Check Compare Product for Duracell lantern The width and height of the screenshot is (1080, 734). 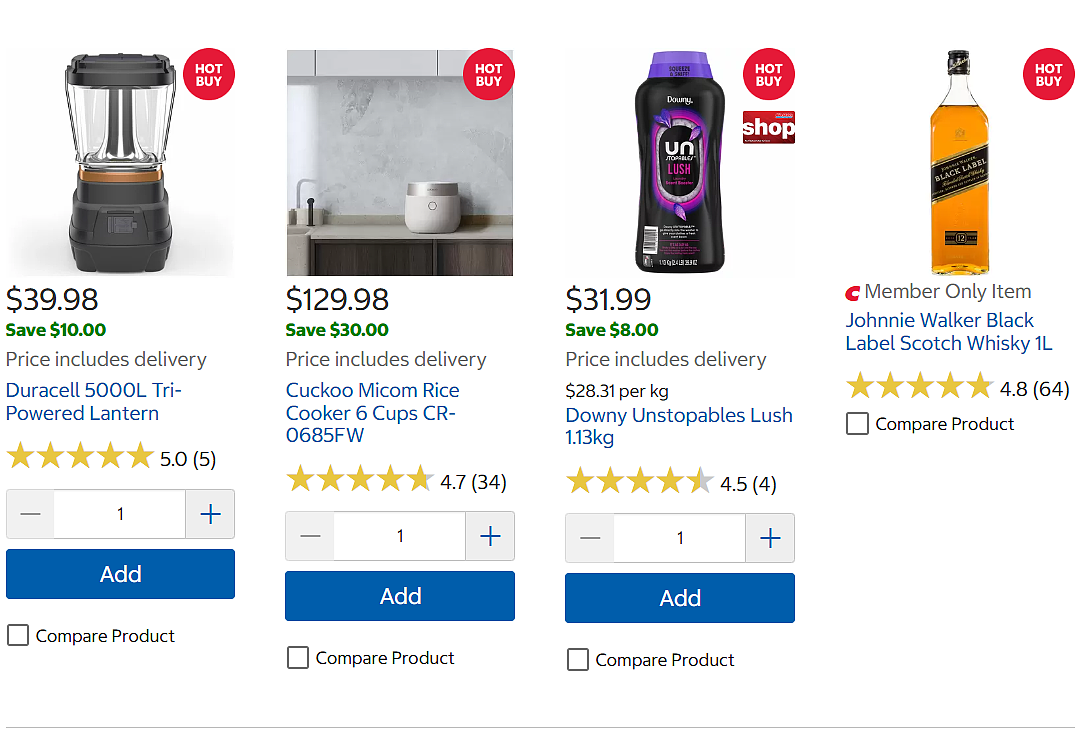[x=18, y=635]
